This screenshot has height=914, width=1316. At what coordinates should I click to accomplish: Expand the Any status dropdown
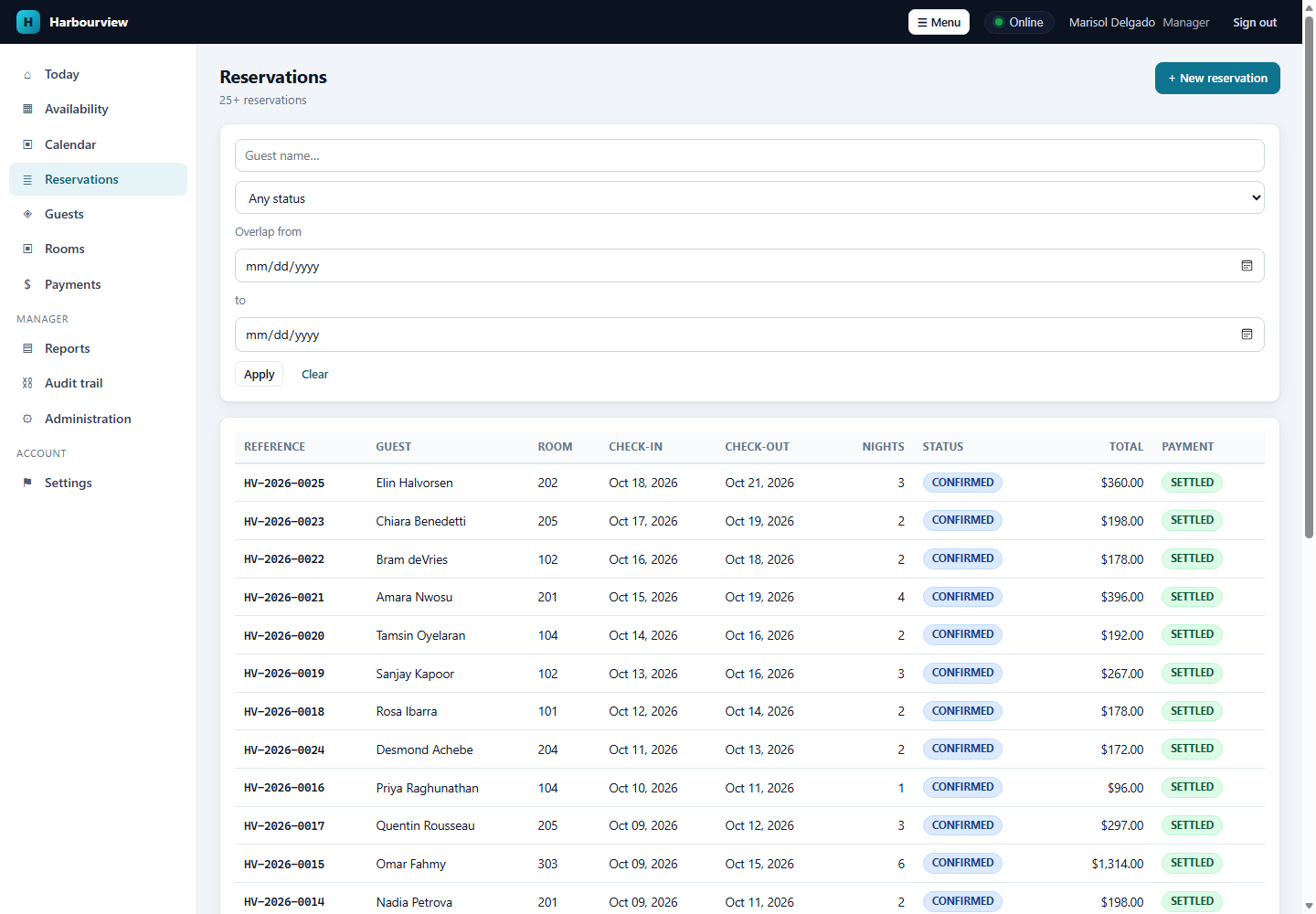click(749, 197)
